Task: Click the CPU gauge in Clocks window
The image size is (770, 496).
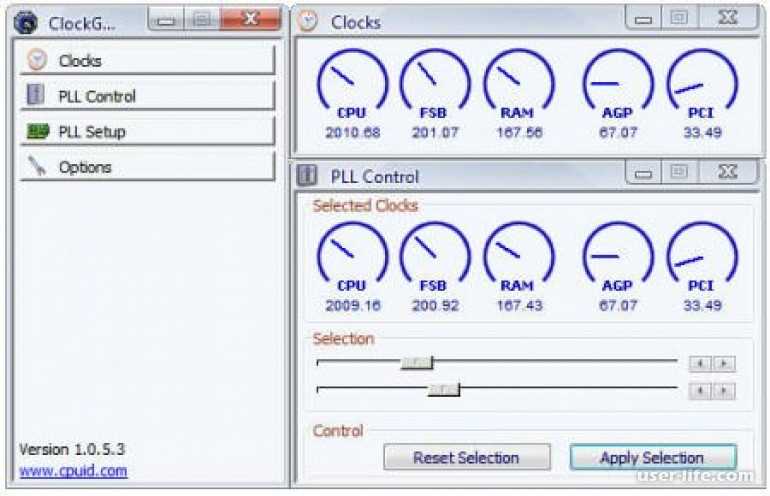Action: [x=352, y=81]
